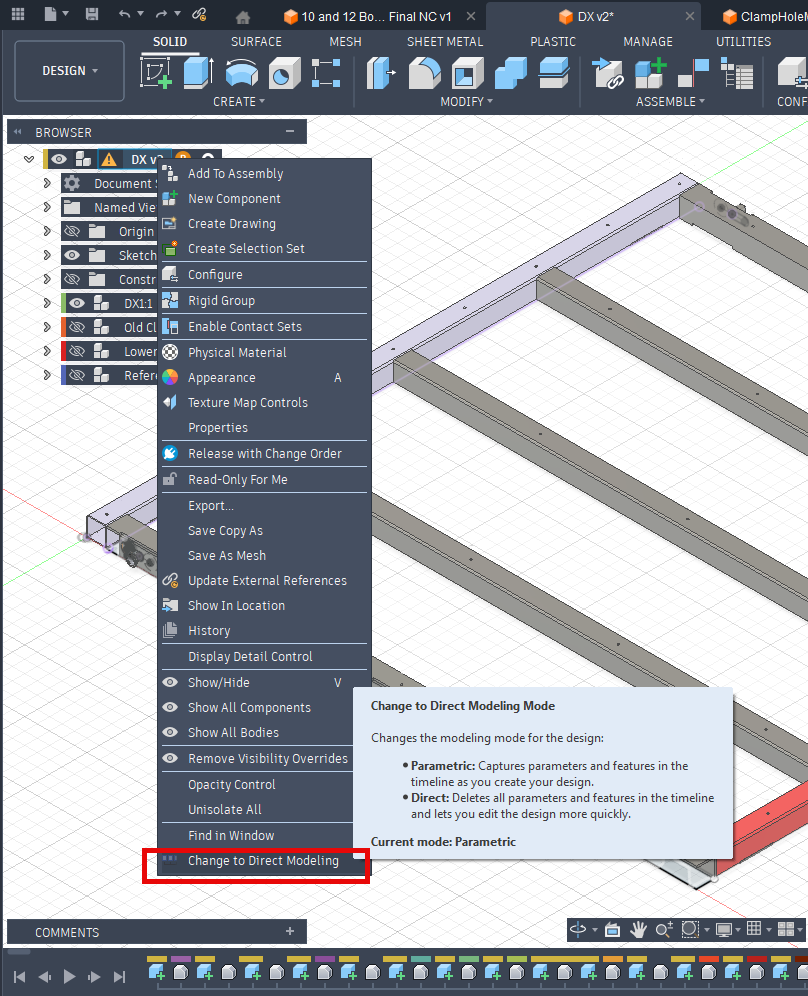Click the Save icon
This screenshot has width=808, height=996.
[x=92, y=14]
